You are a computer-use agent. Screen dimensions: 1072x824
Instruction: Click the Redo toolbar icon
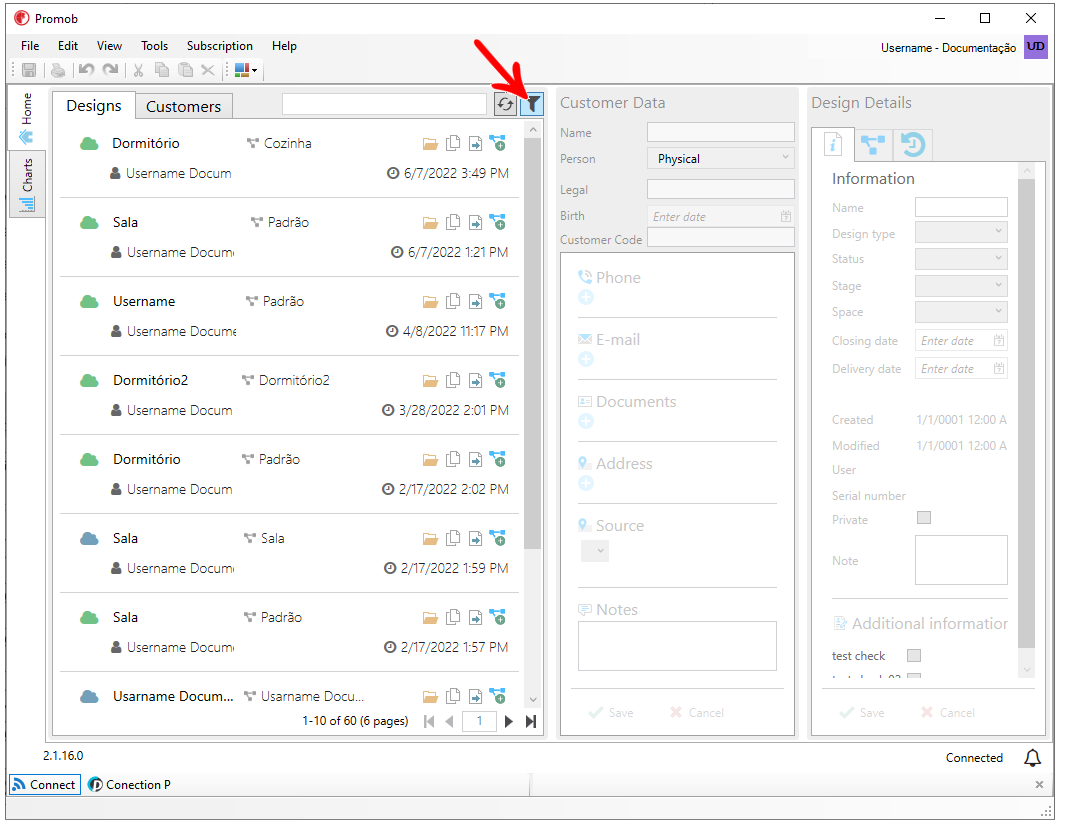click(110, 70)
